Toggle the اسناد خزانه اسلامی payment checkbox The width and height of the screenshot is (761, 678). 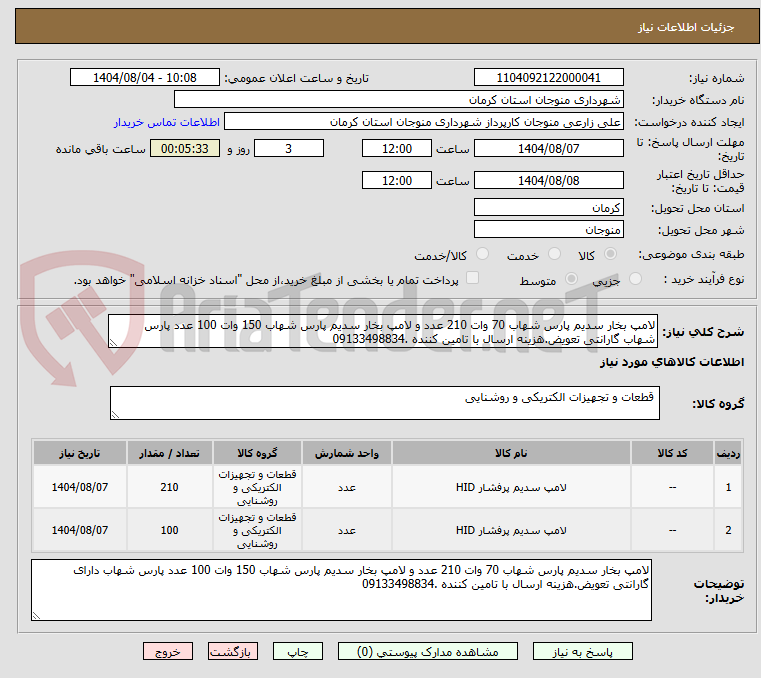click(x=472, y=278)
